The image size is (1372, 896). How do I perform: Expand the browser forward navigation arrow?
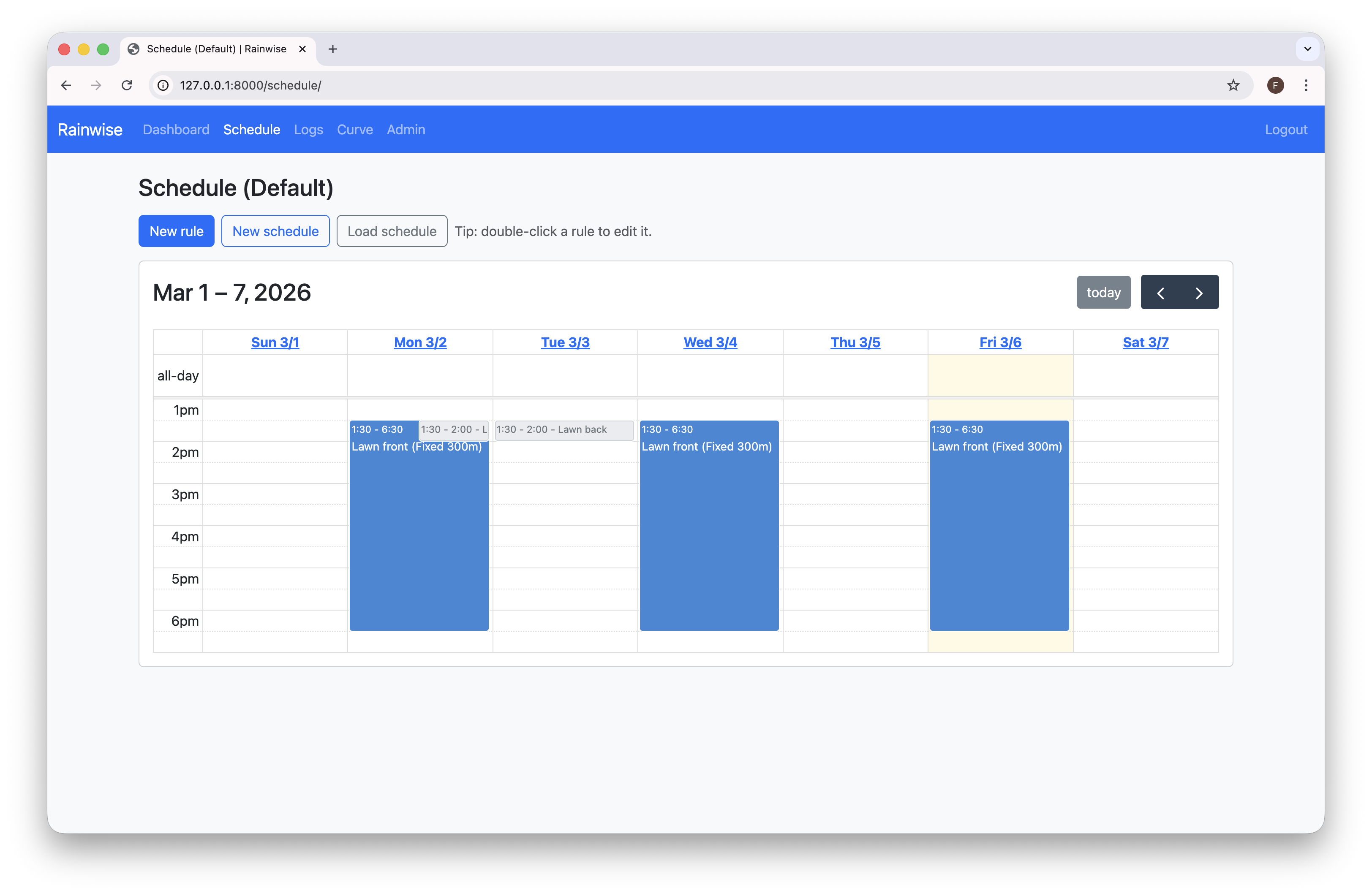coord(96,85)
